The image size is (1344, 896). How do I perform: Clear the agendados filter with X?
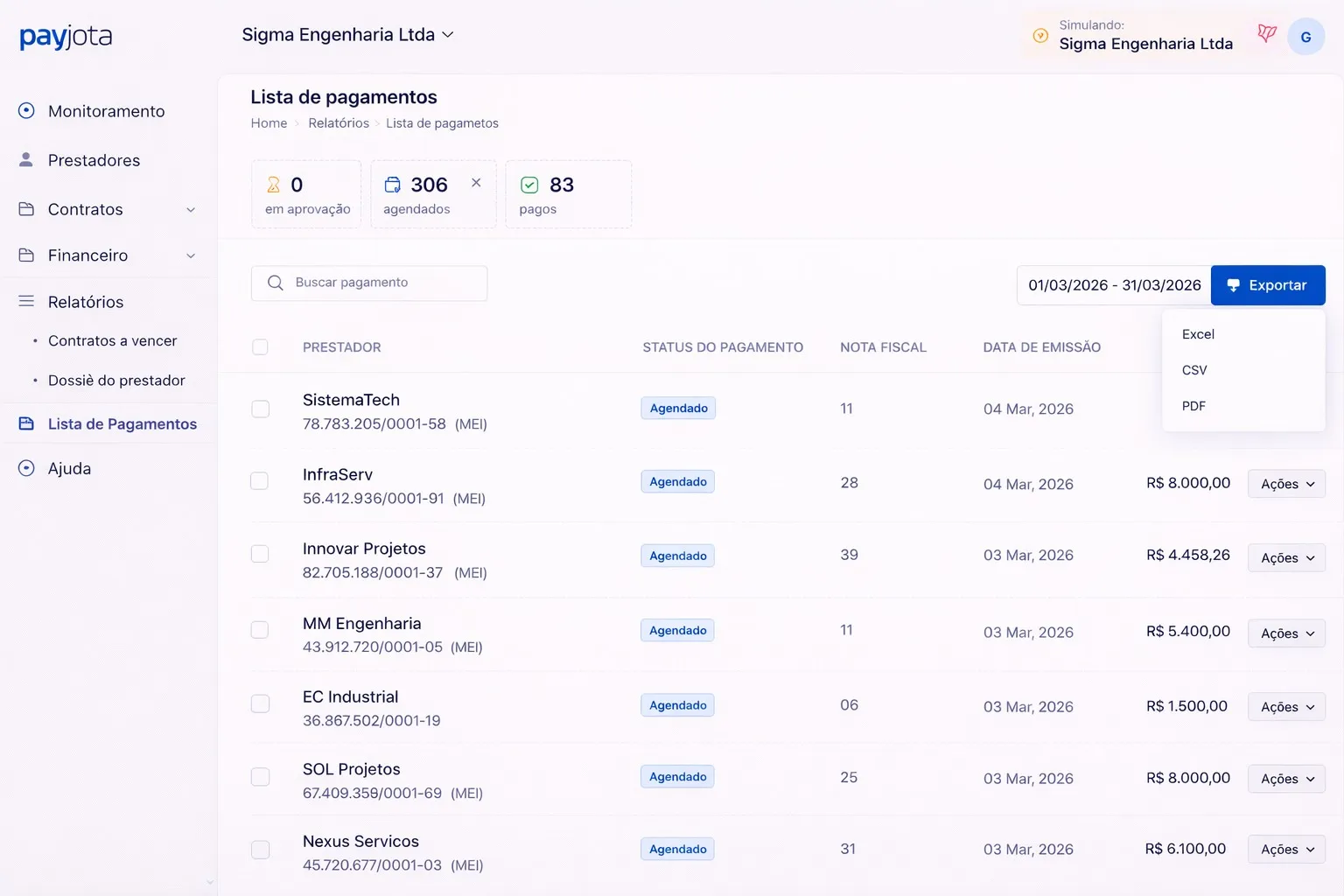(476, 183)
